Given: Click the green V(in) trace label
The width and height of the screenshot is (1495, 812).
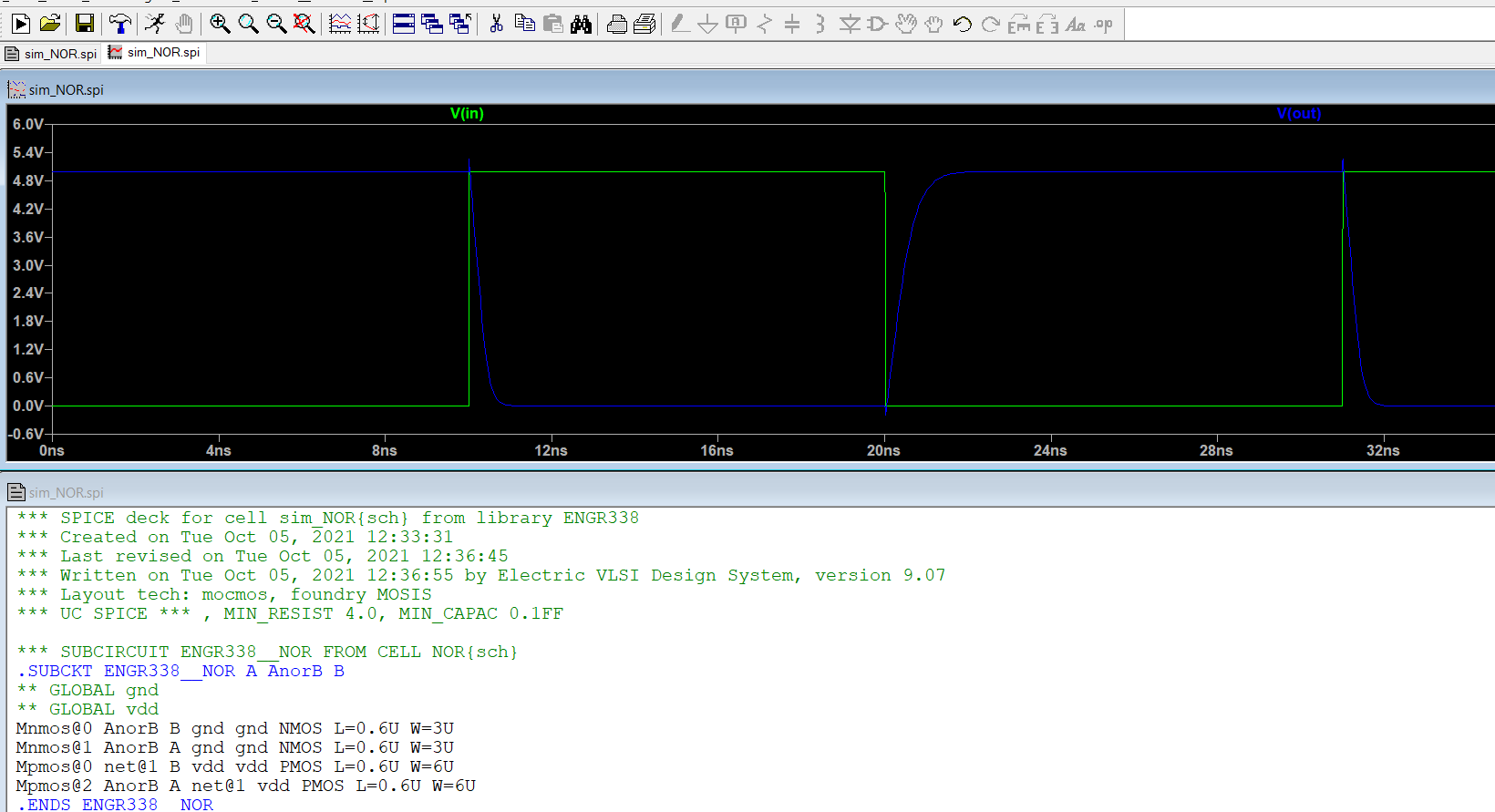Looking at the screenshot, I should pyautogui.click(x=467, y=113).
